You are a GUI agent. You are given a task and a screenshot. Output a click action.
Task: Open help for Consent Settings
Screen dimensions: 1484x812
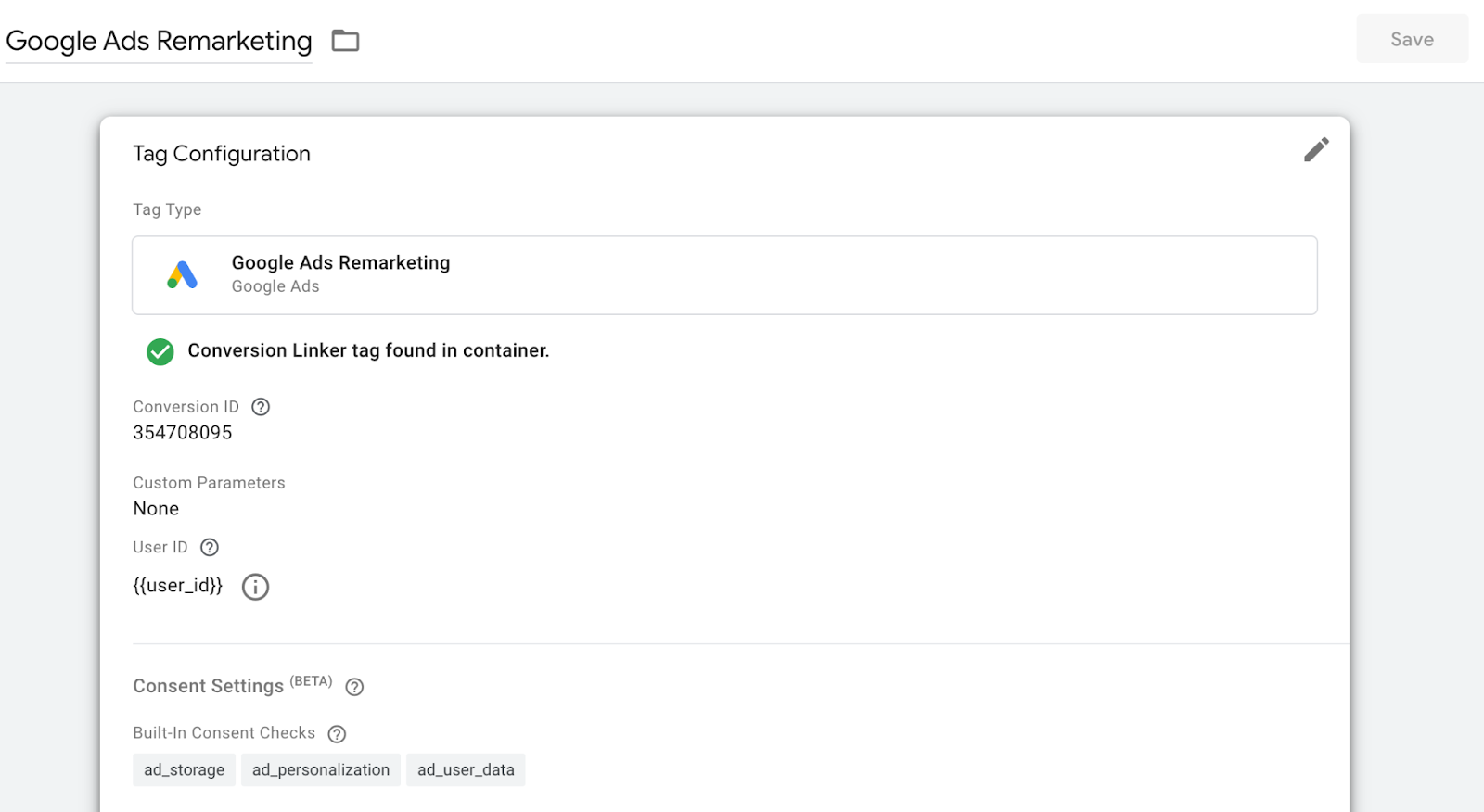pyautogui.click(x=354, y=687)
